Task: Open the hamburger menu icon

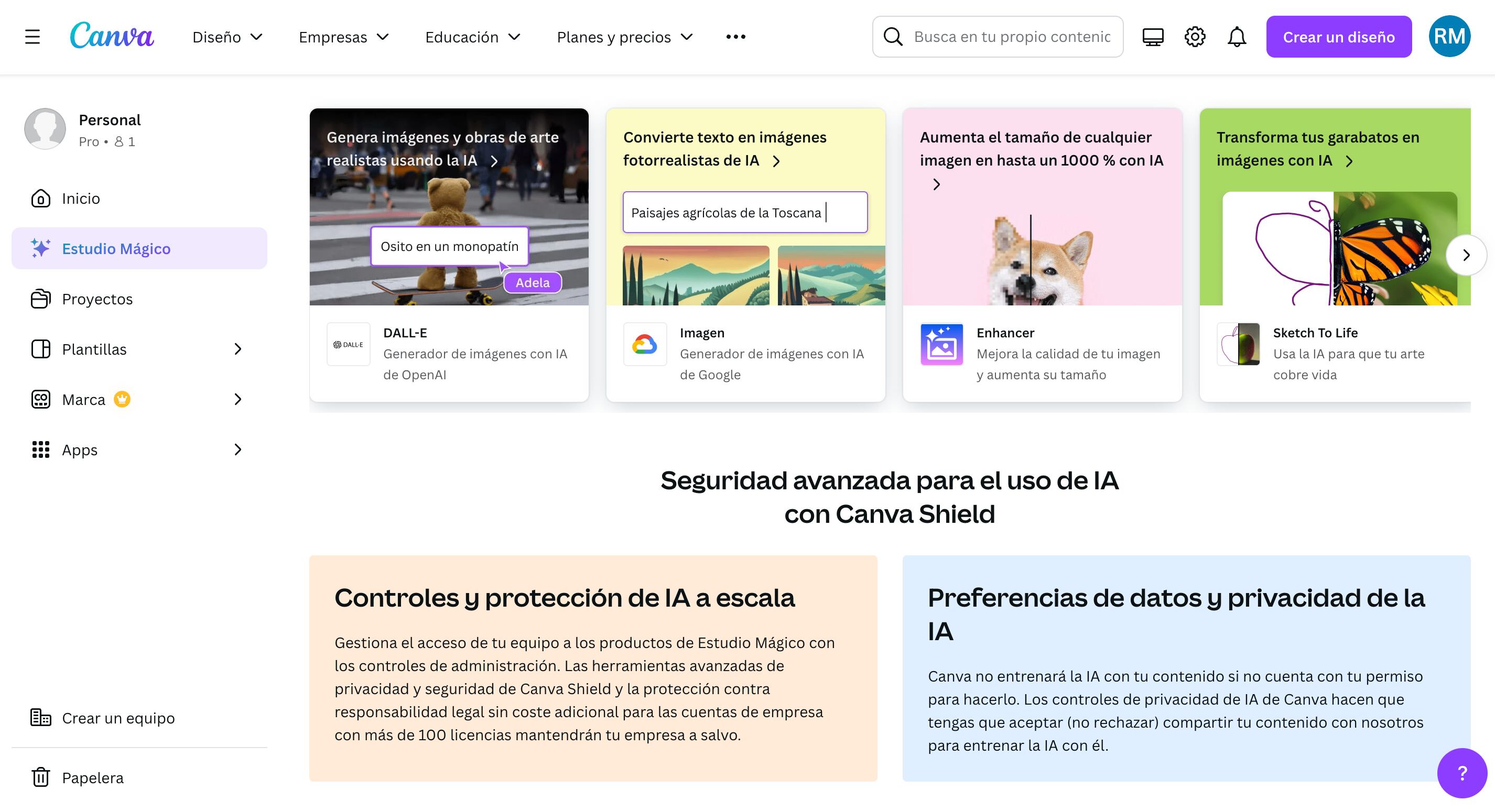Action: [x=32, y=37]
